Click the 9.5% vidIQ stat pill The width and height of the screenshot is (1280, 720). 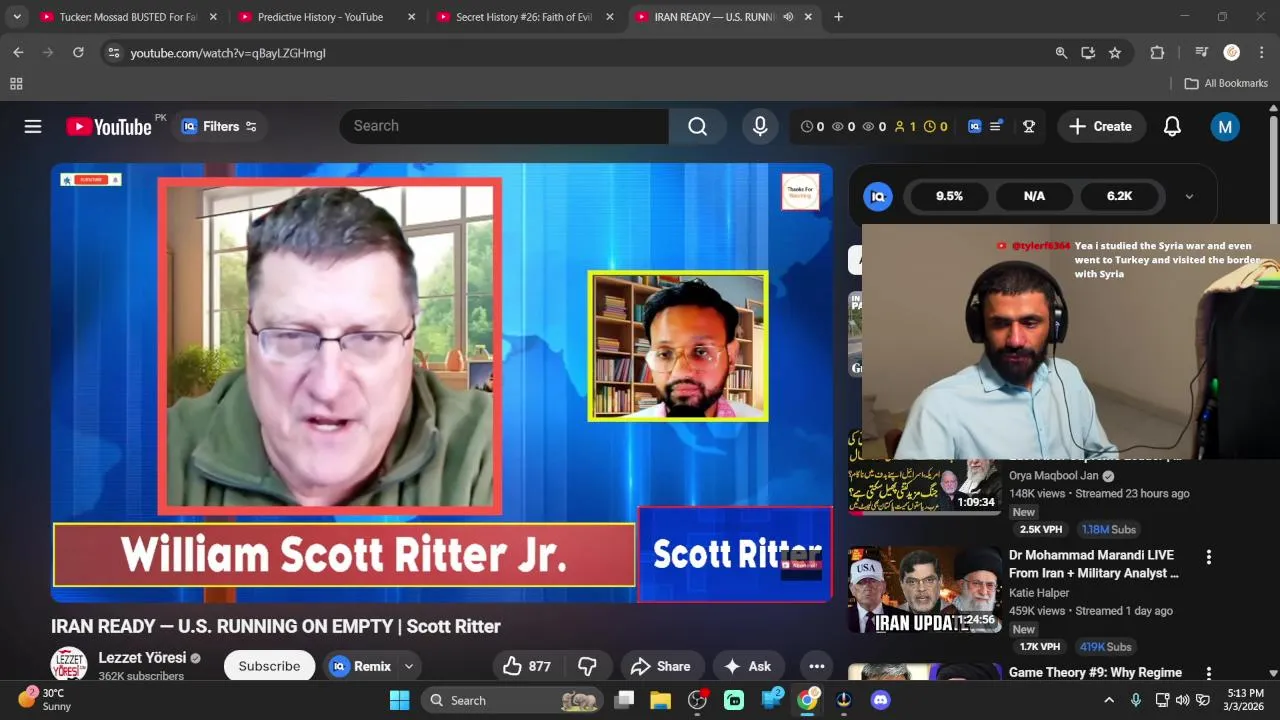point(949,196)
